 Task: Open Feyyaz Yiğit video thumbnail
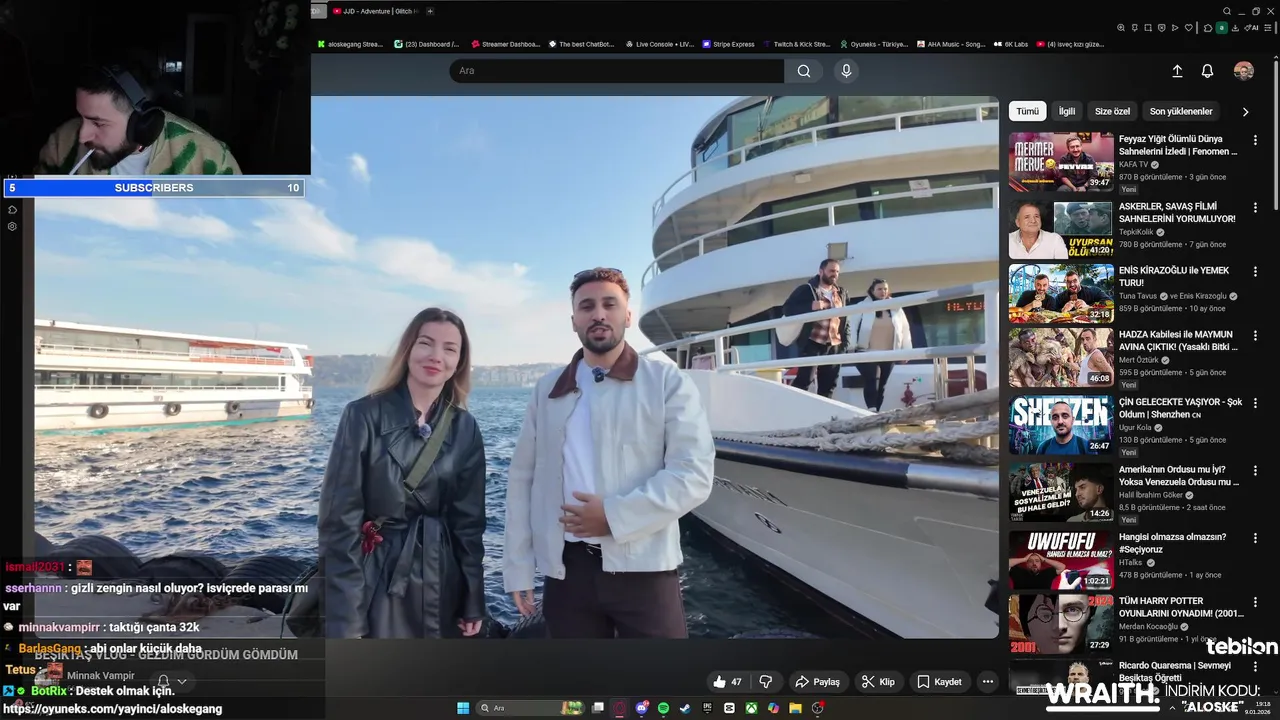click(1061, 161)
